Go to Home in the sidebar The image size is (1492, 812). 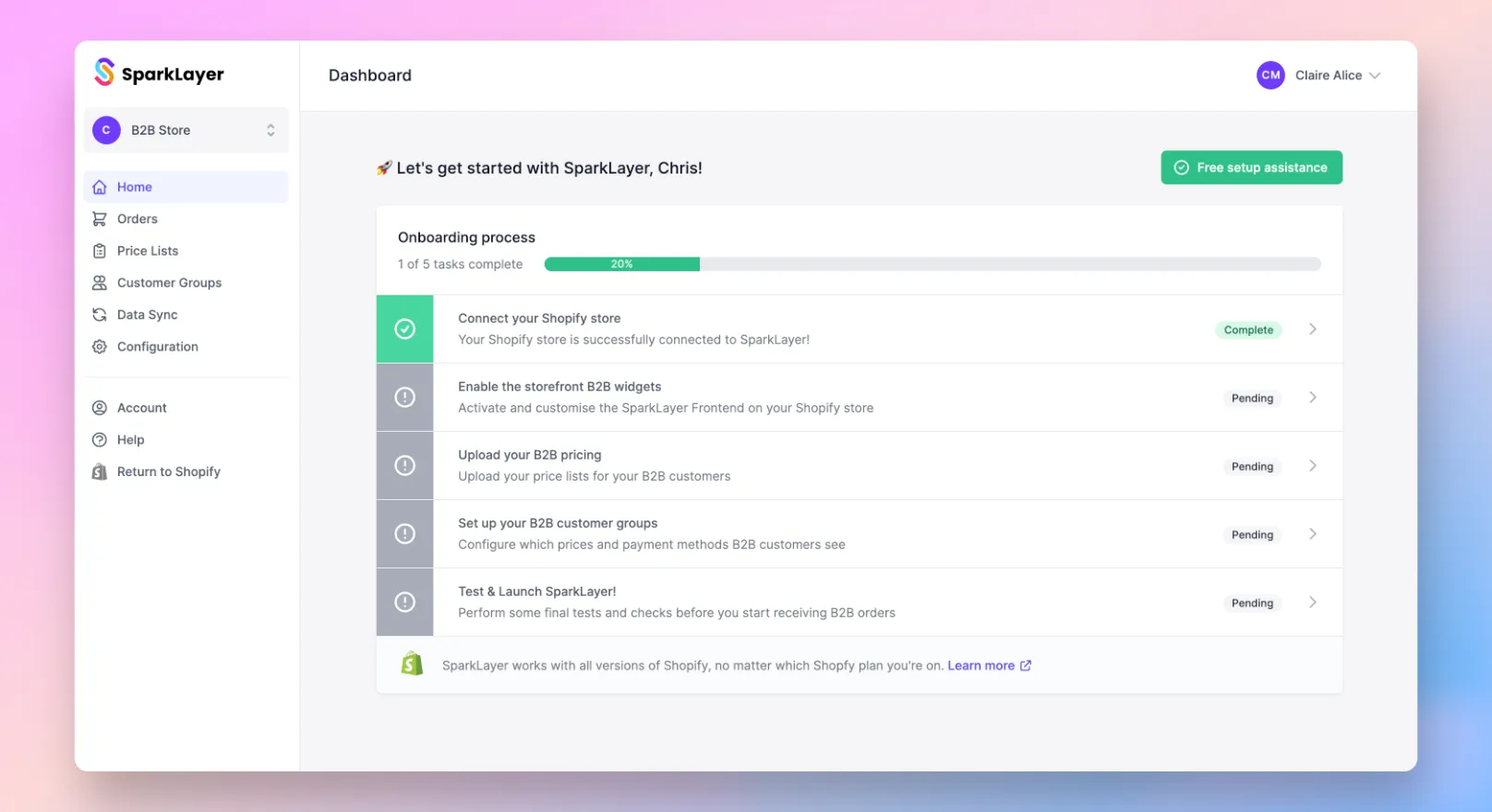click(x=186, y=187)
